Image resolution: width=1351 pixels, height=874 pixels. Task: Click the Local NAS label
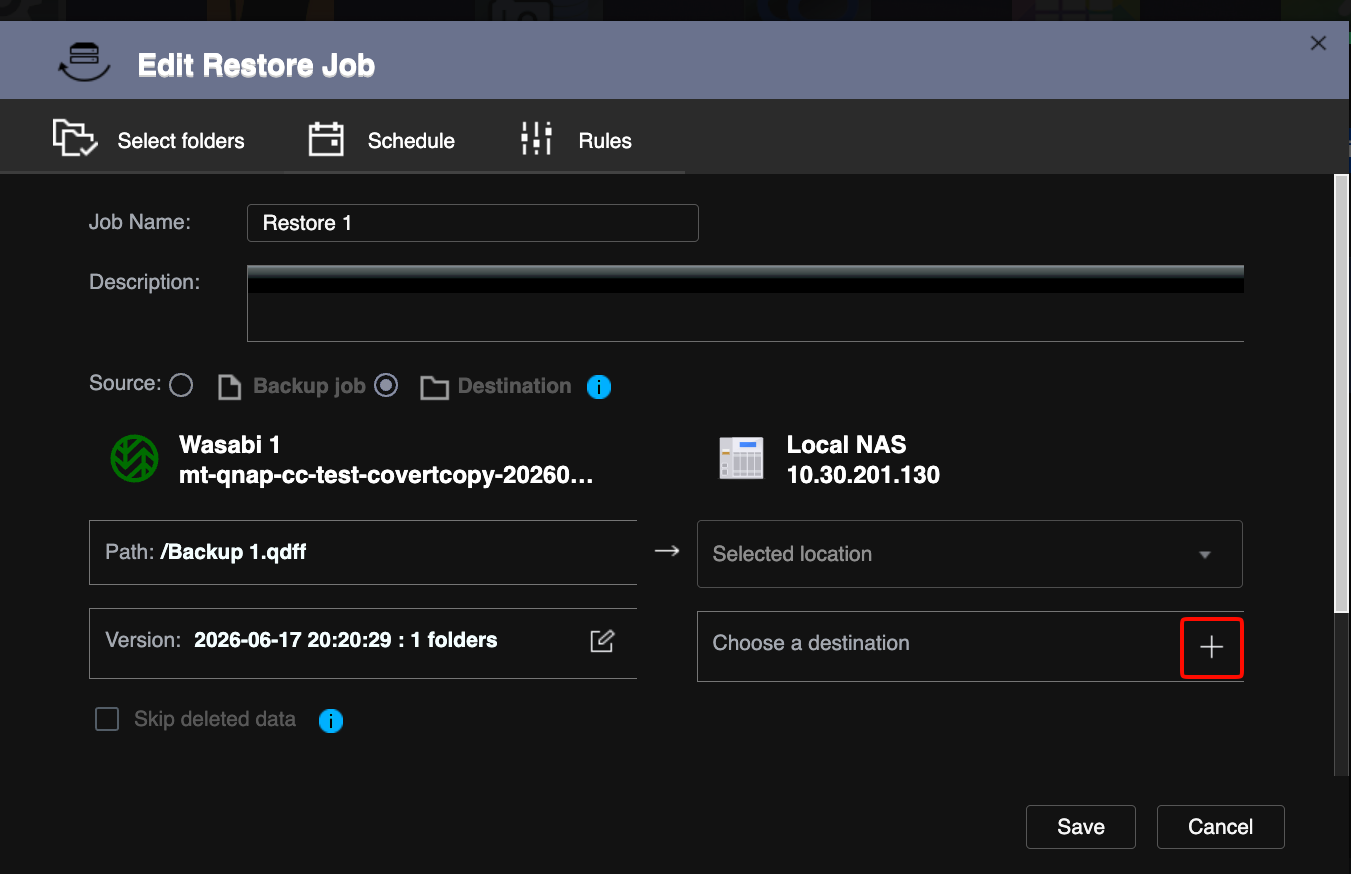point(846,444)
